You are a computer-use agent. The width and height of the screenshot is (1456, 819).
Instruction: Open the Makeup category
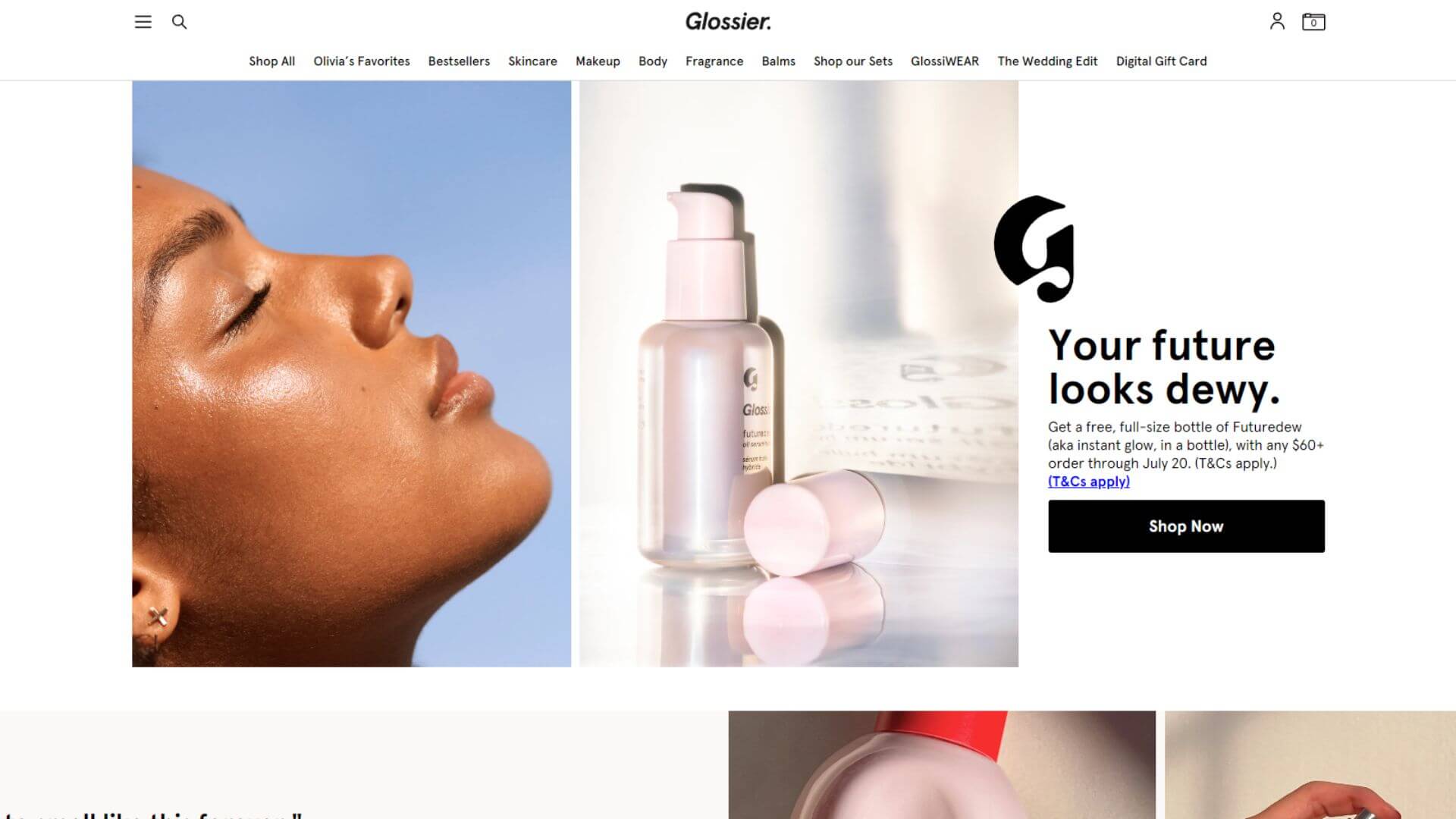click(x=598, y=61)
